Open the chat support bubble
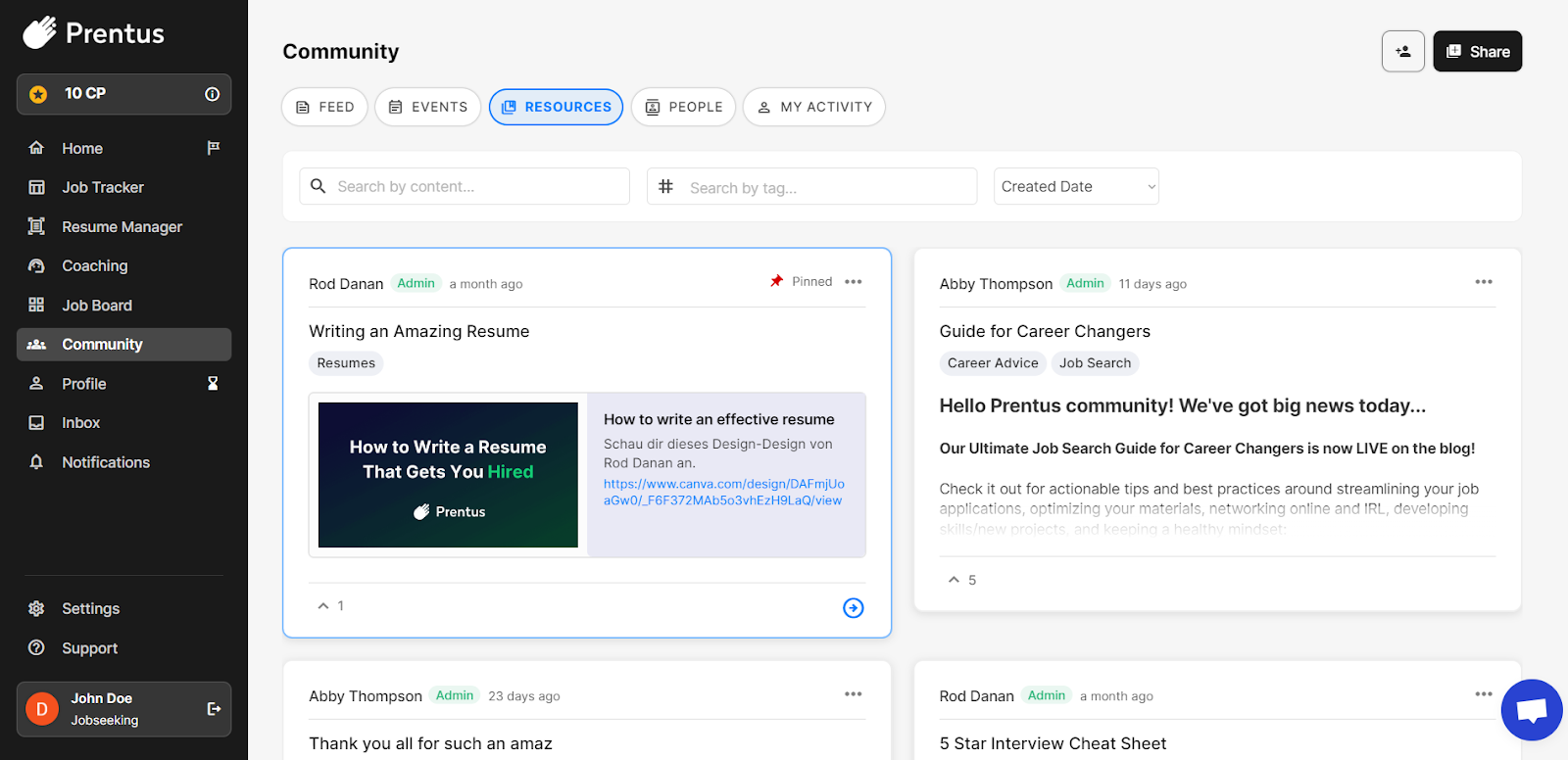The image size is (1568, 760). [1531, 710]
